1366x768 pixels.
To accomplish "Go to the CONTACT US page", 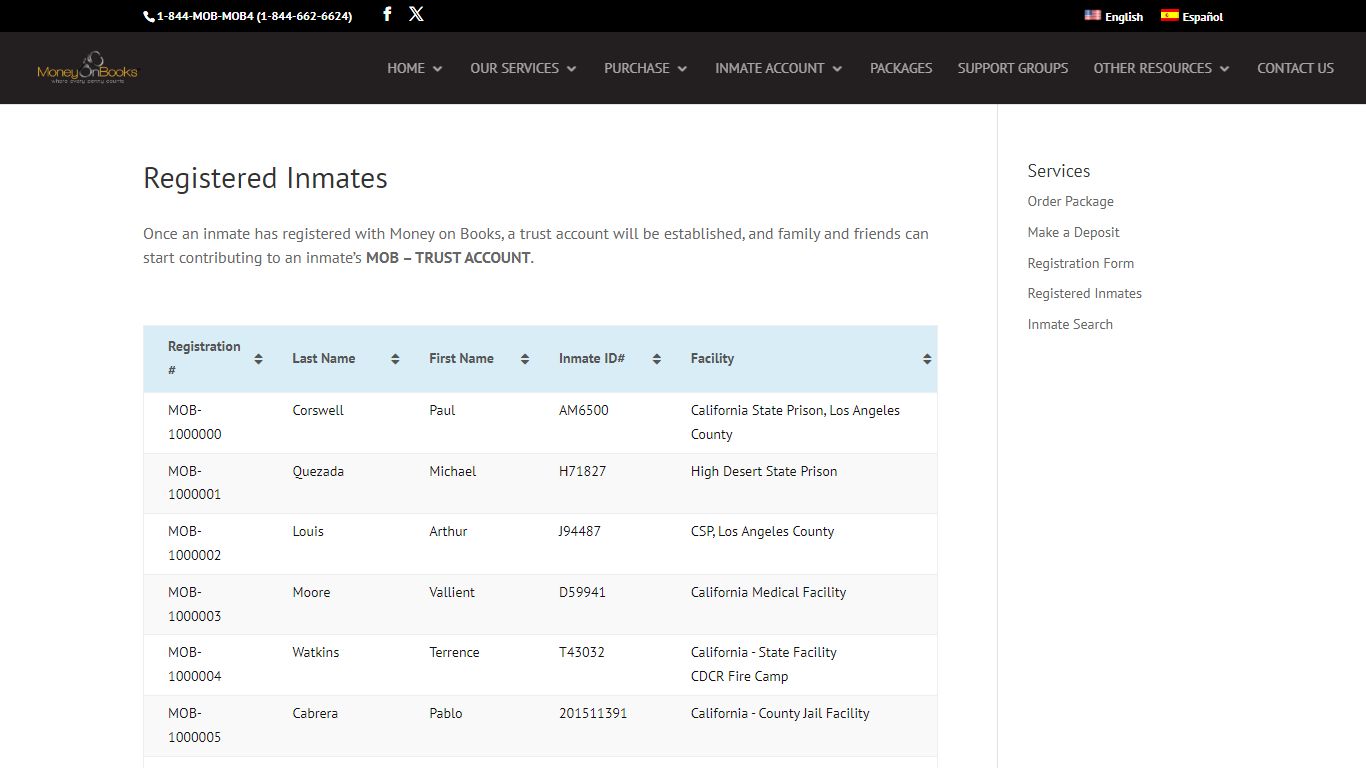I will (x=1296, y=68).
